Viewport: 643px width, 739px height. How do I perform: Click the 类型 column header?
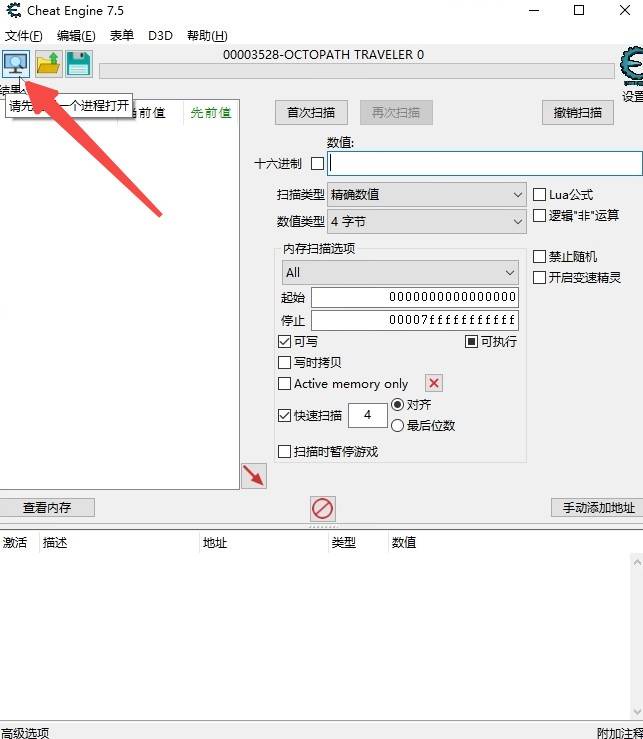pyautogui.click(x=344, y=542)
